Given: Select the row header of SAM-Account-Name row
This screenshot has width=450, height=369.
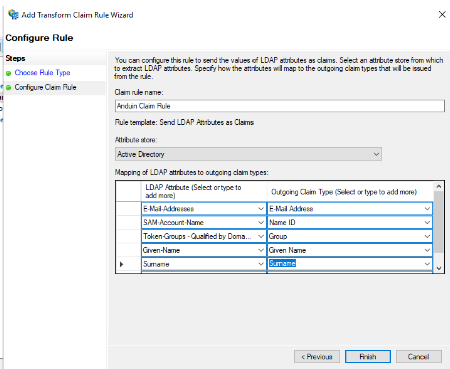Looking at the screenshot, I should pyautogui.click(x=128, y=223).
